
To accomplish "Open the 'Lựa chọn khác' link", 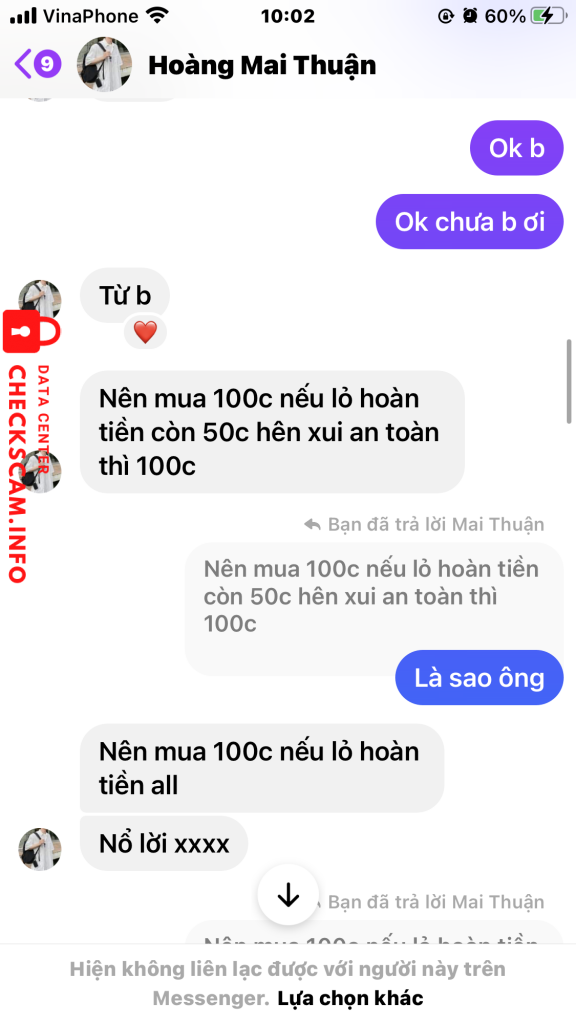I will click(x=350, y=998).
